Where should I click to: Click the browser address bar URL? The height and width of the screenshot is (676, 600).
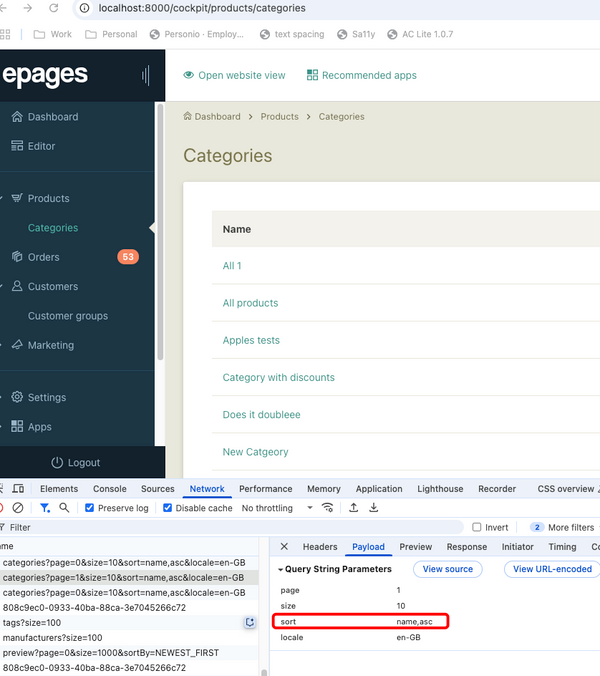[x=202, y=8]
